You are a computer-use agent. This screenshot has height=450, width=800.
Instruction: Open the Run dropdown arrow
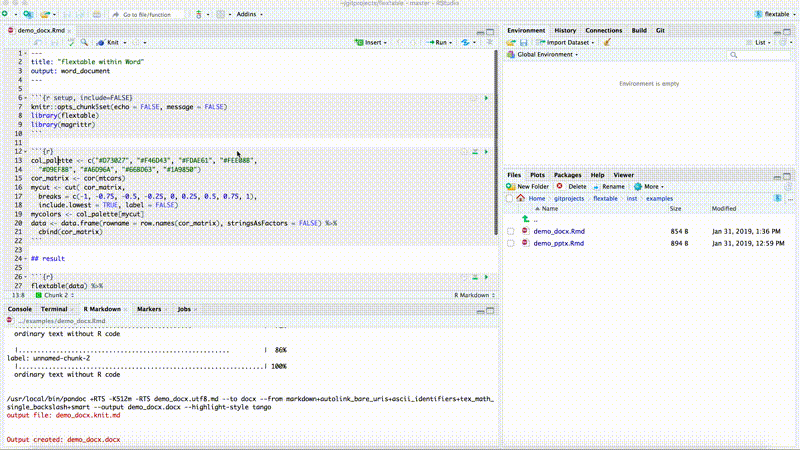click(451, 43)
